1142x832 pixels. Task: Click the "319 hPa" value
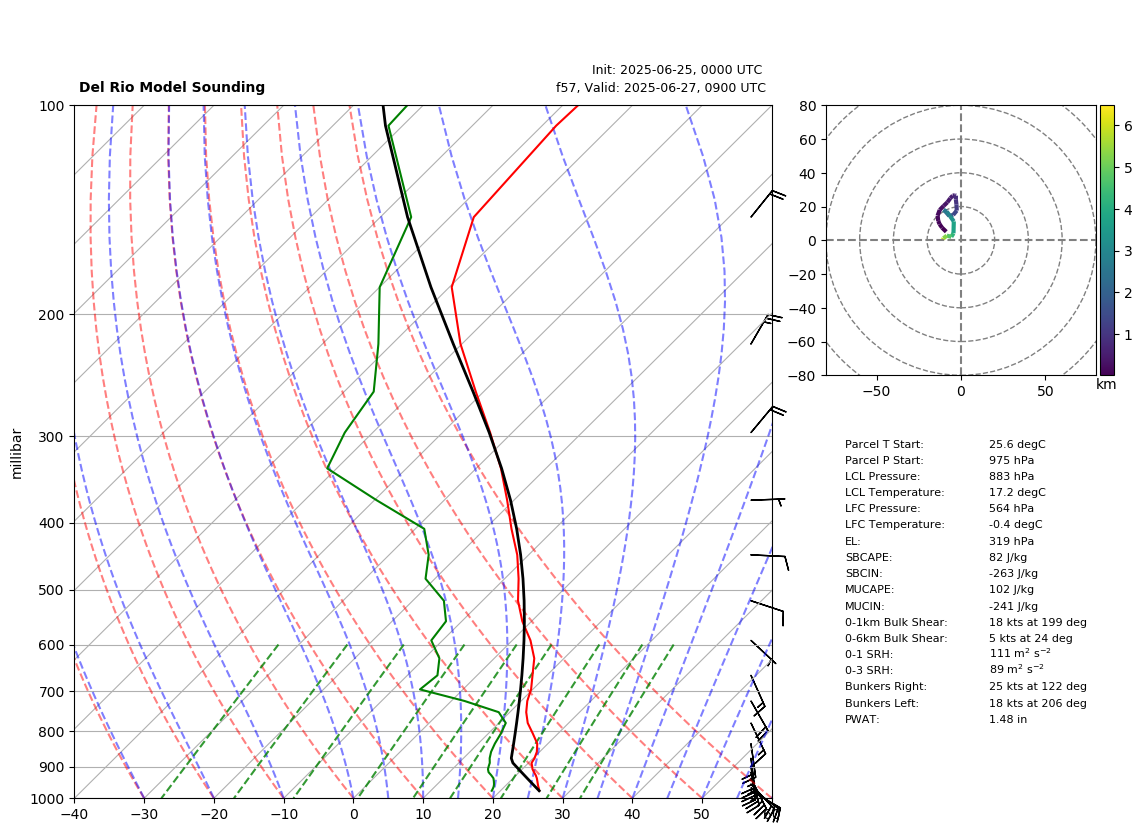click(x=1011, y=541)
